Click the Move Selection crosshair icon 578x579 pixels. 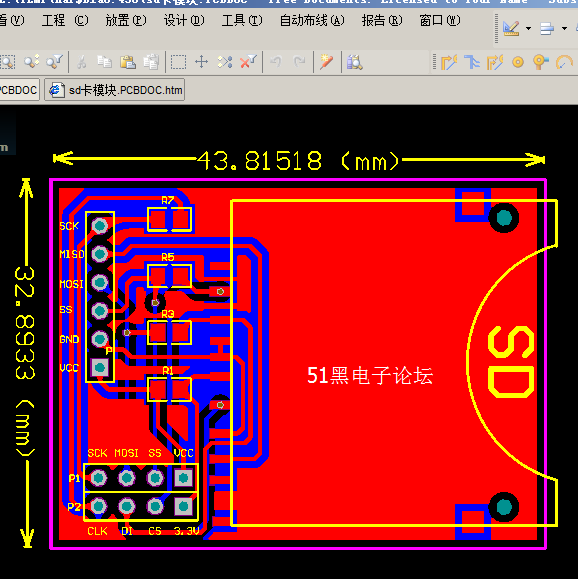click(x=202, y=62)
